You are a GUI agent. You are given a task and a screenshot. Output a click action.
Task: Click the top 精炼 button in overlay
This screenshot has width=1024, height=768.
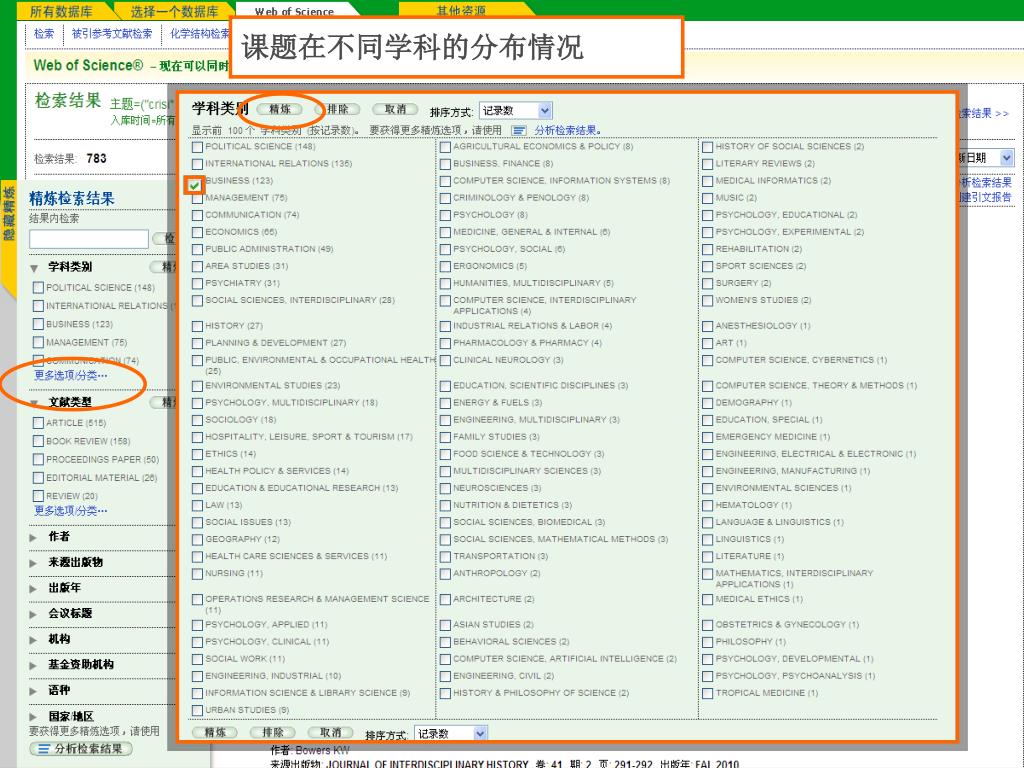[x=280, y=109]
